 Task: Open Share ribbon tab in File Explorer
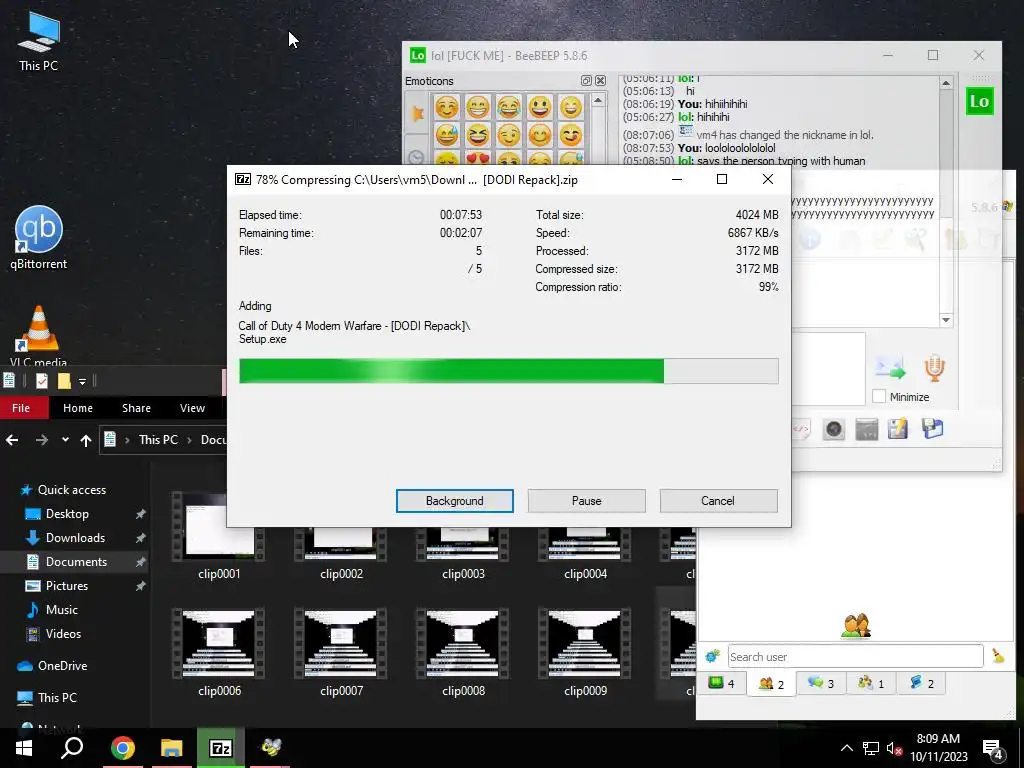[x=136, y=408]
